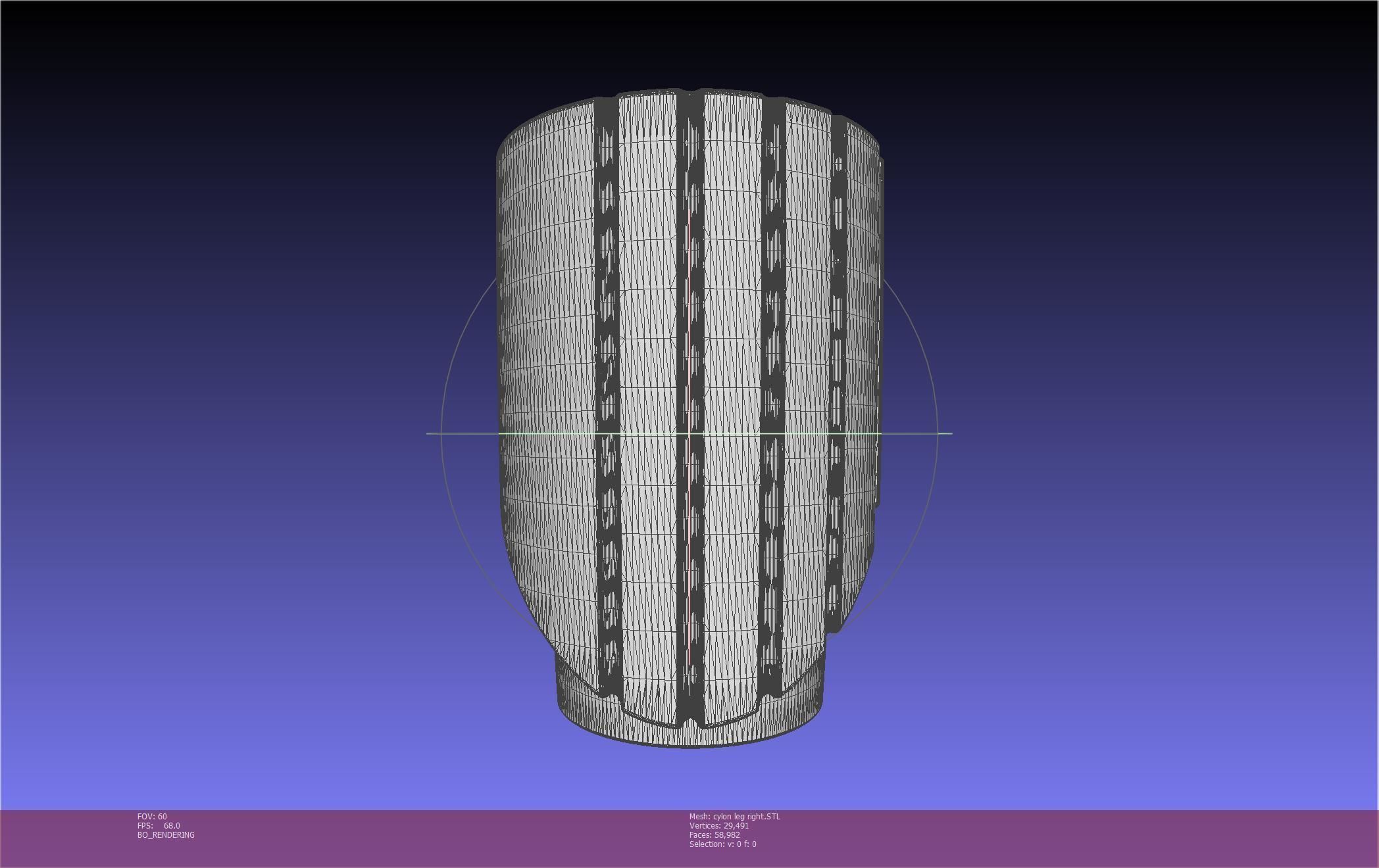This screenshot has height=868, width=1379.
Task: Click the purple info bar's empty right area
Action: pyautogui.click(x=1118, y=838)
